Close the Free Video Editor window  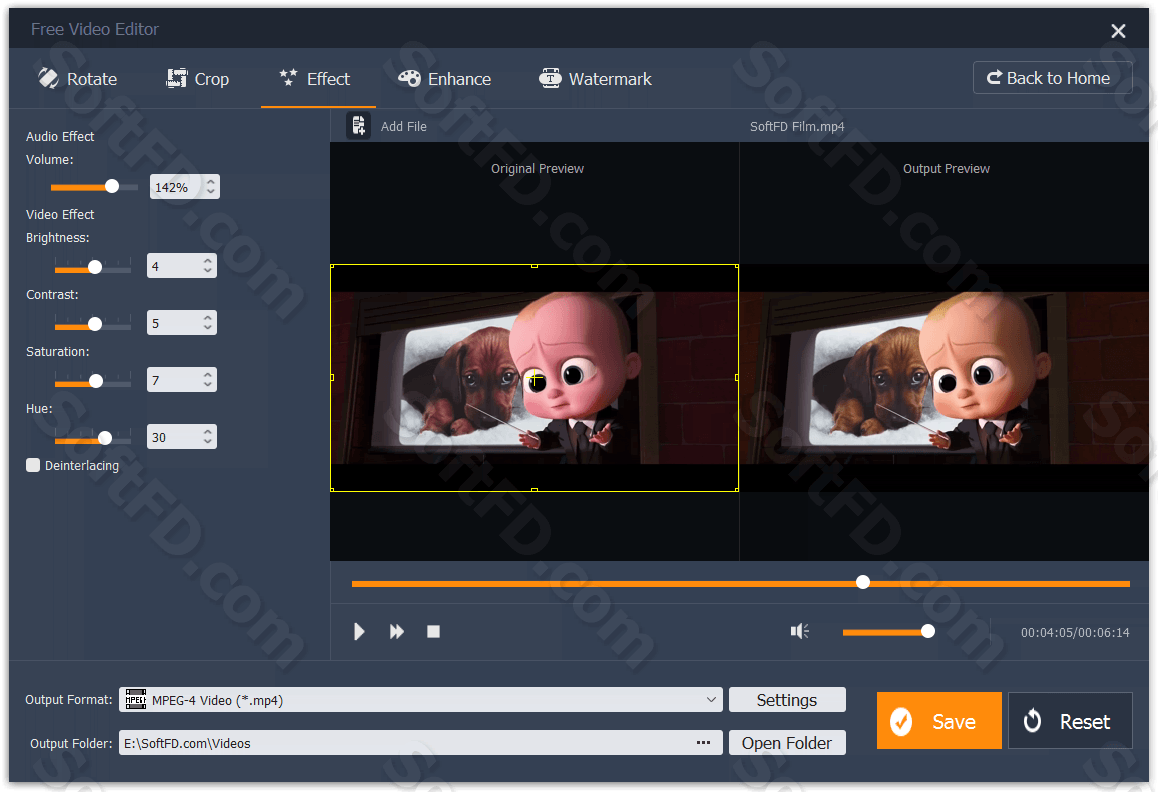pyautogui.click(x=1118, y=30)
